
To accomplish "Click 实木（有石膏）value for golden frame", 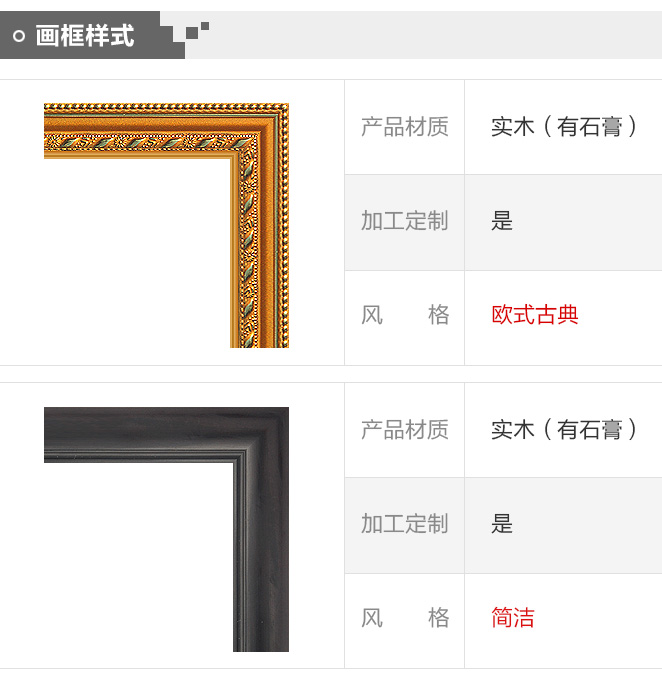I will 565,127.
